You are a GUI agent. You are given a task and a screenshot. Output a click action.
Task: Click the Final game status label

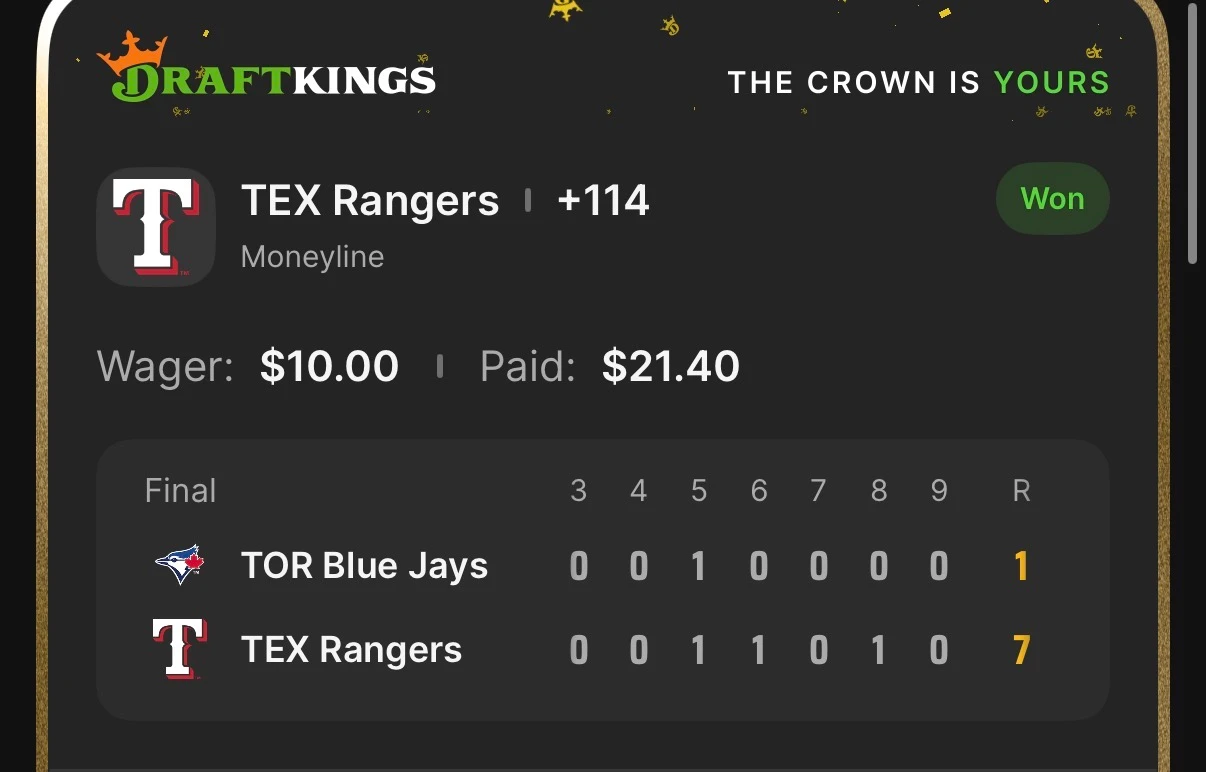pos(180,491)
